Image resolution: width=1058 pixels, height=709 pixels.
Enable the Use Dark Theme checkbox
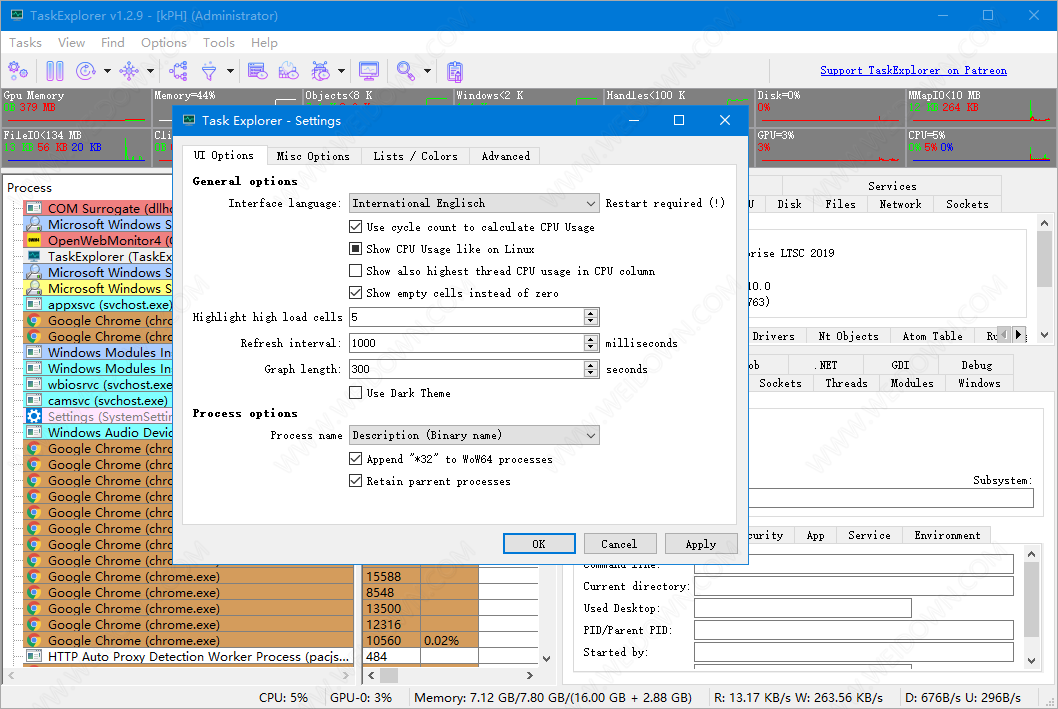point(356,393)
